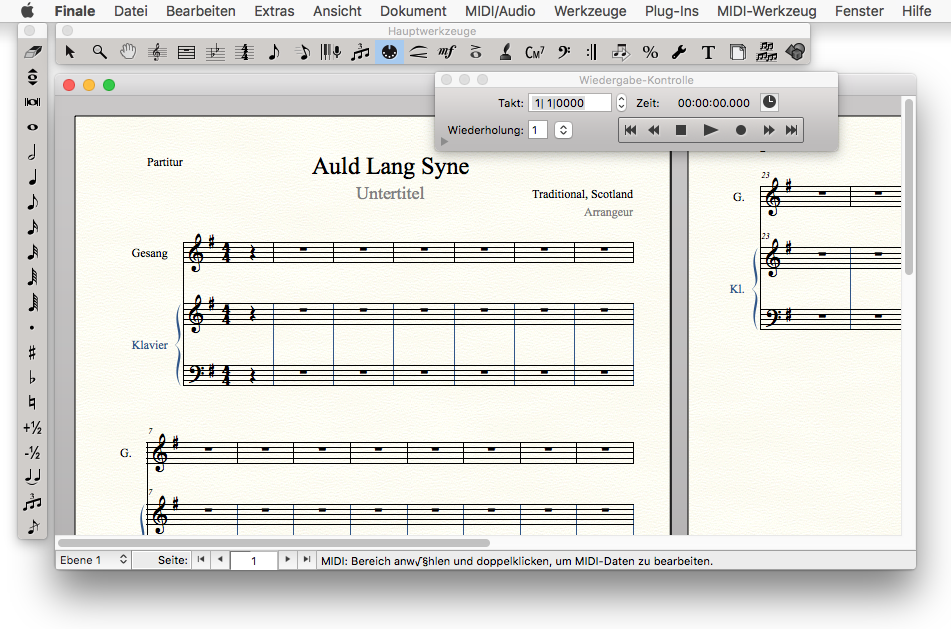Choose the tie tool in palette
This screenshot has height=629, width=951.
33,477
